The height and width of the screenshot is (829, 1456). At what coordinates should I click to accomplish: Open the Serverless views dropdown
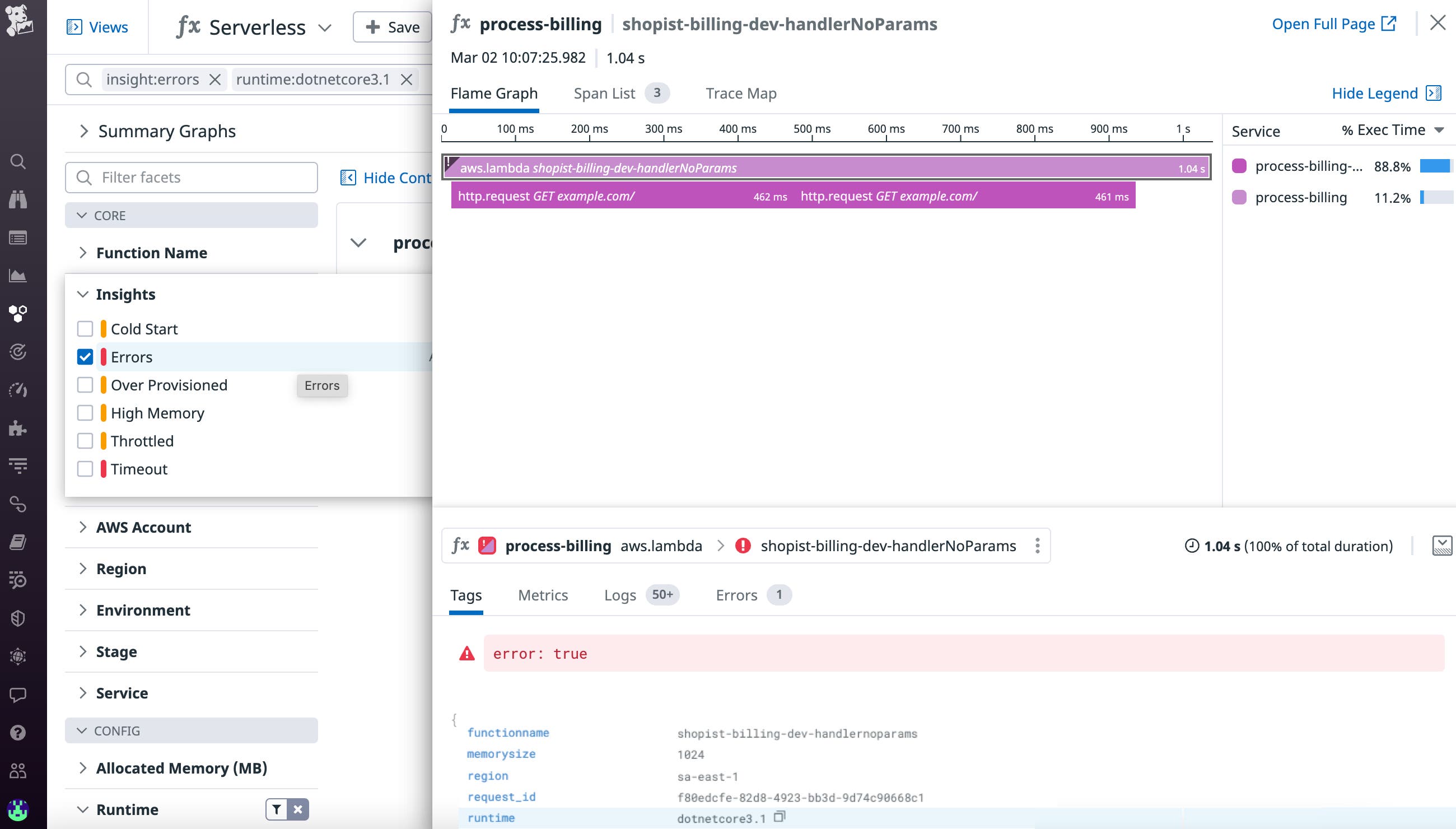click(323, 27)
